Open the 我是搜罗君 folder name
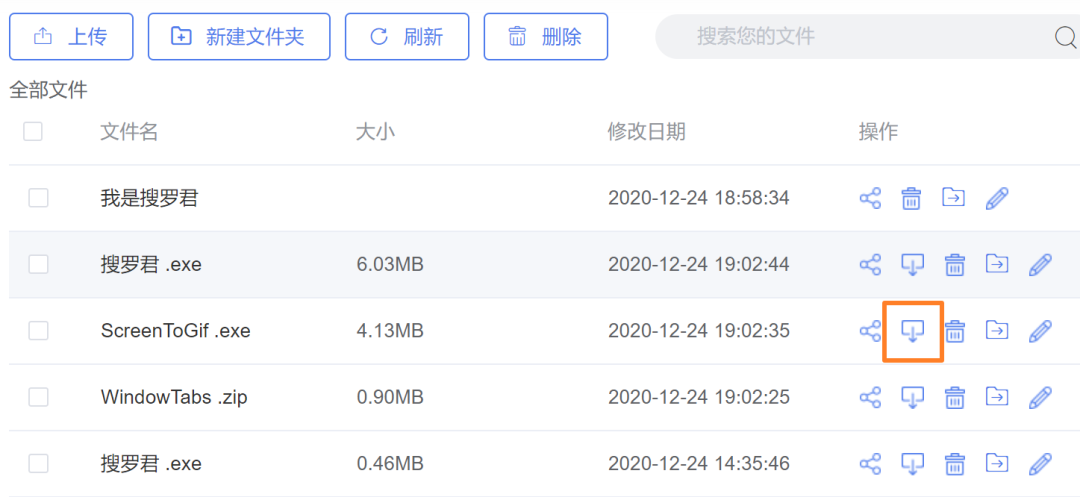 [x=149, y=199]
